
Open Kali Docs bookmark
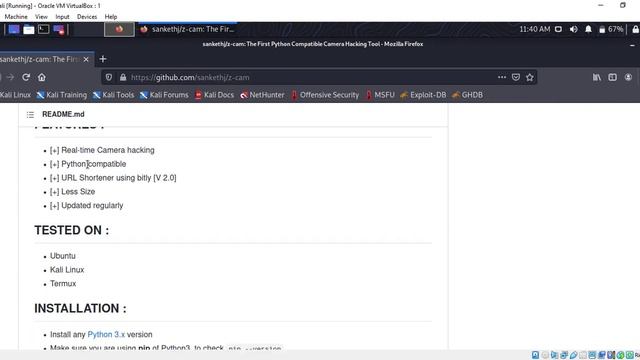point(214,95)
